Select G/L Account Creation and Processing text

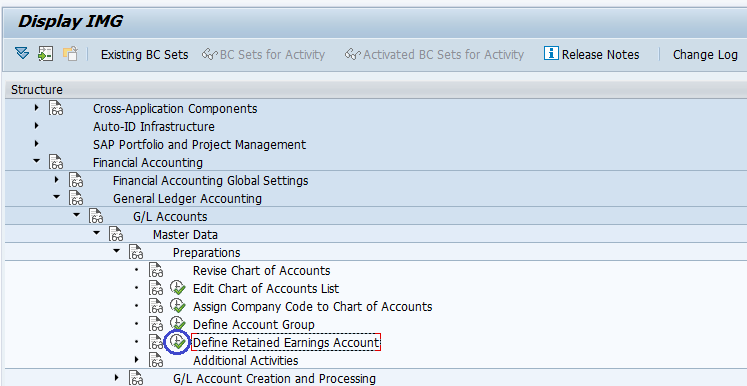click(274, 378)
